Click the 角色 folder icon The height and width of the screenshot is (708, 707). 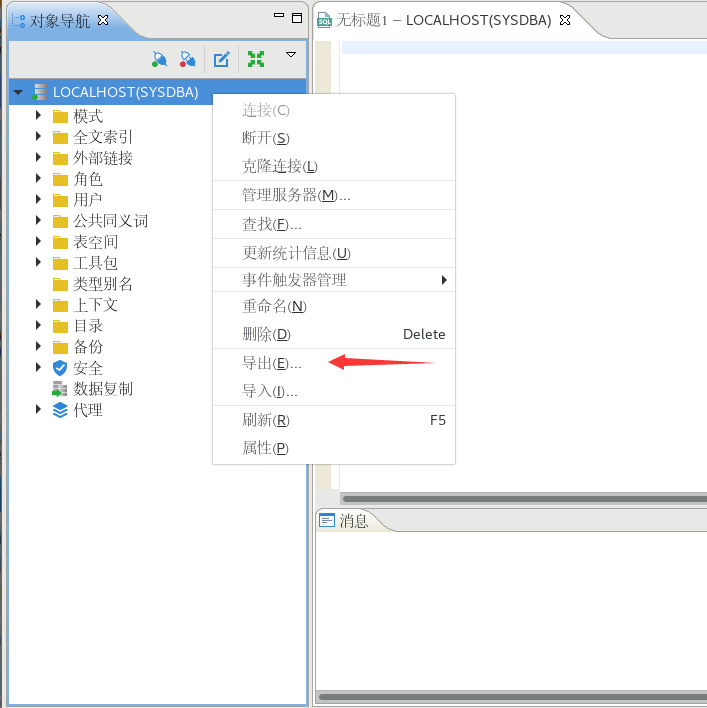point(60,179)
